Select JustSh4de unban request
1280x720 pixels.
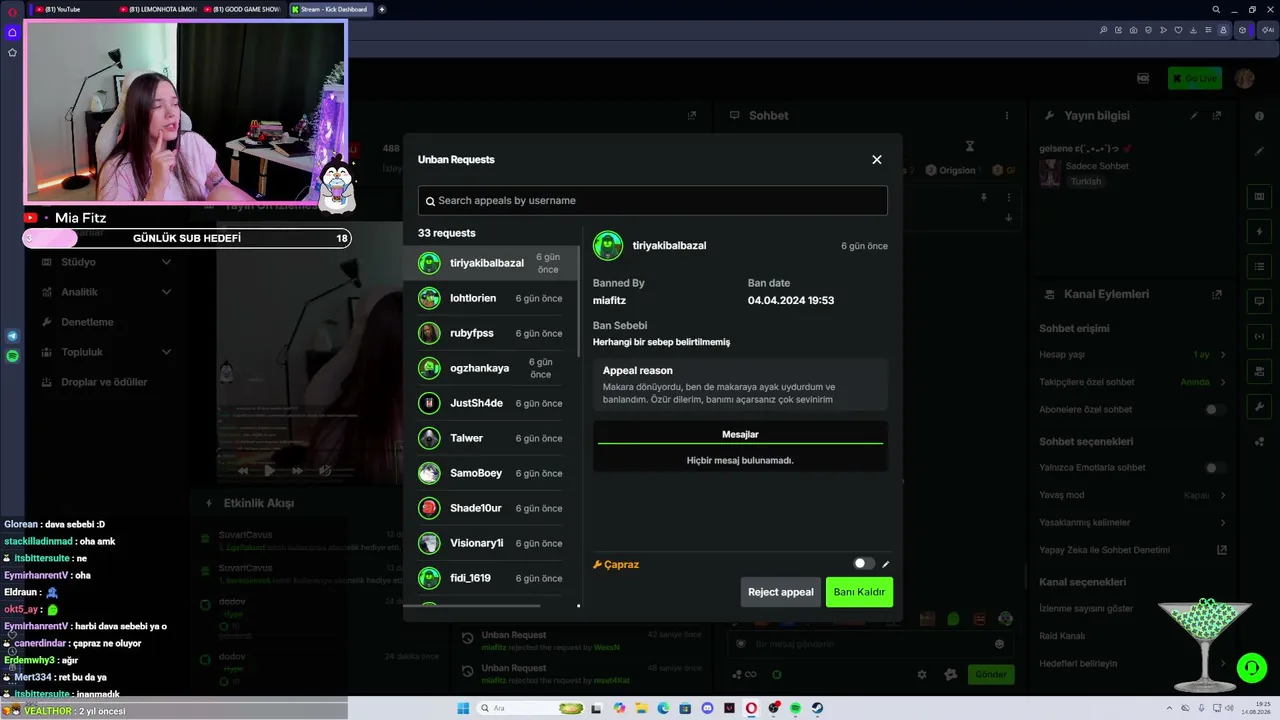tap(490, 403)
